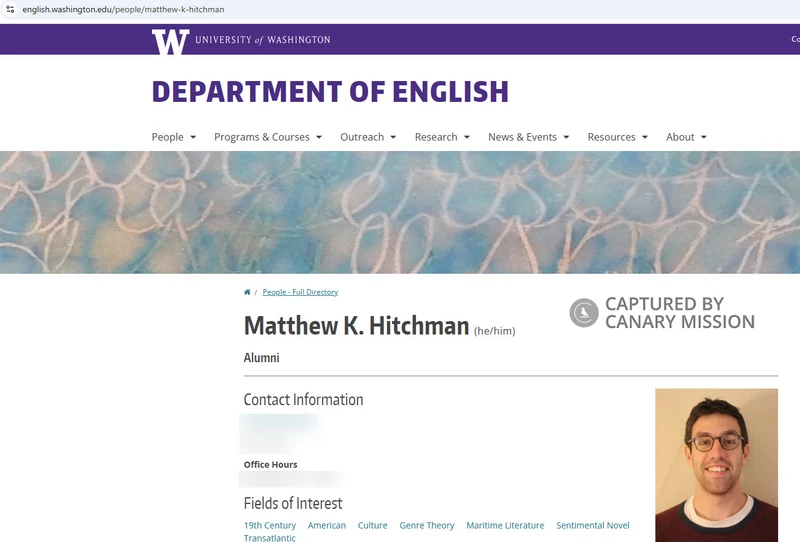Screen dimensions: 800x542
Task: Click the site settings icon in address bar
Action: point(10,9)
